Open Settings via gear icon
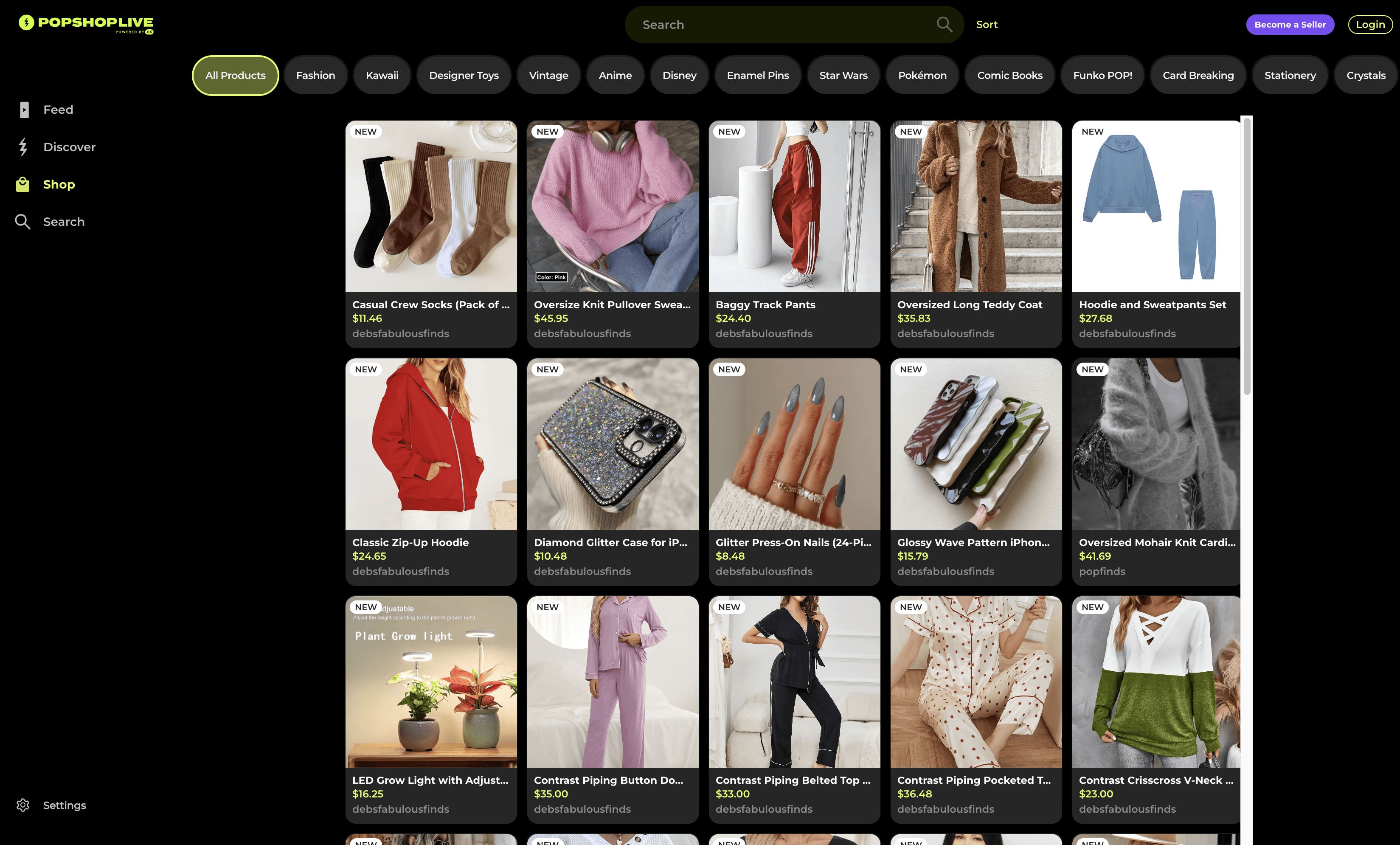 23,805
